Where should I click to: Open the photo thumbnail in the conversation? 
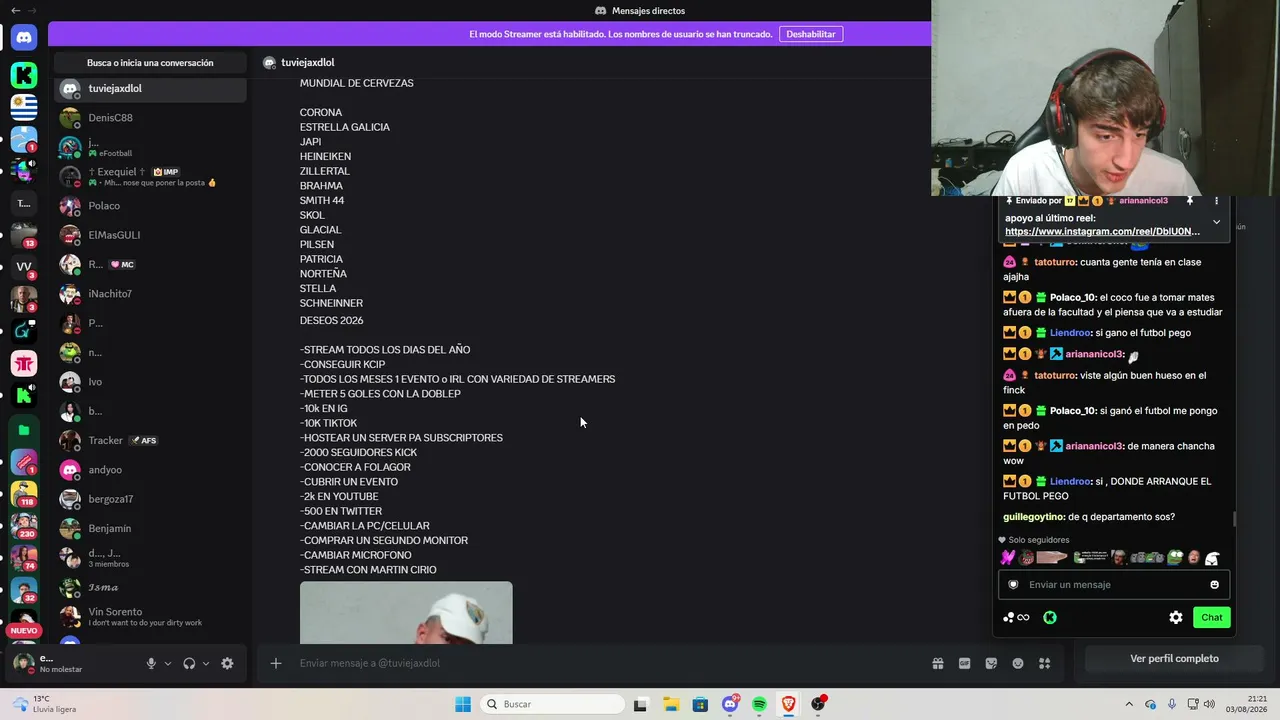[406, 613]
